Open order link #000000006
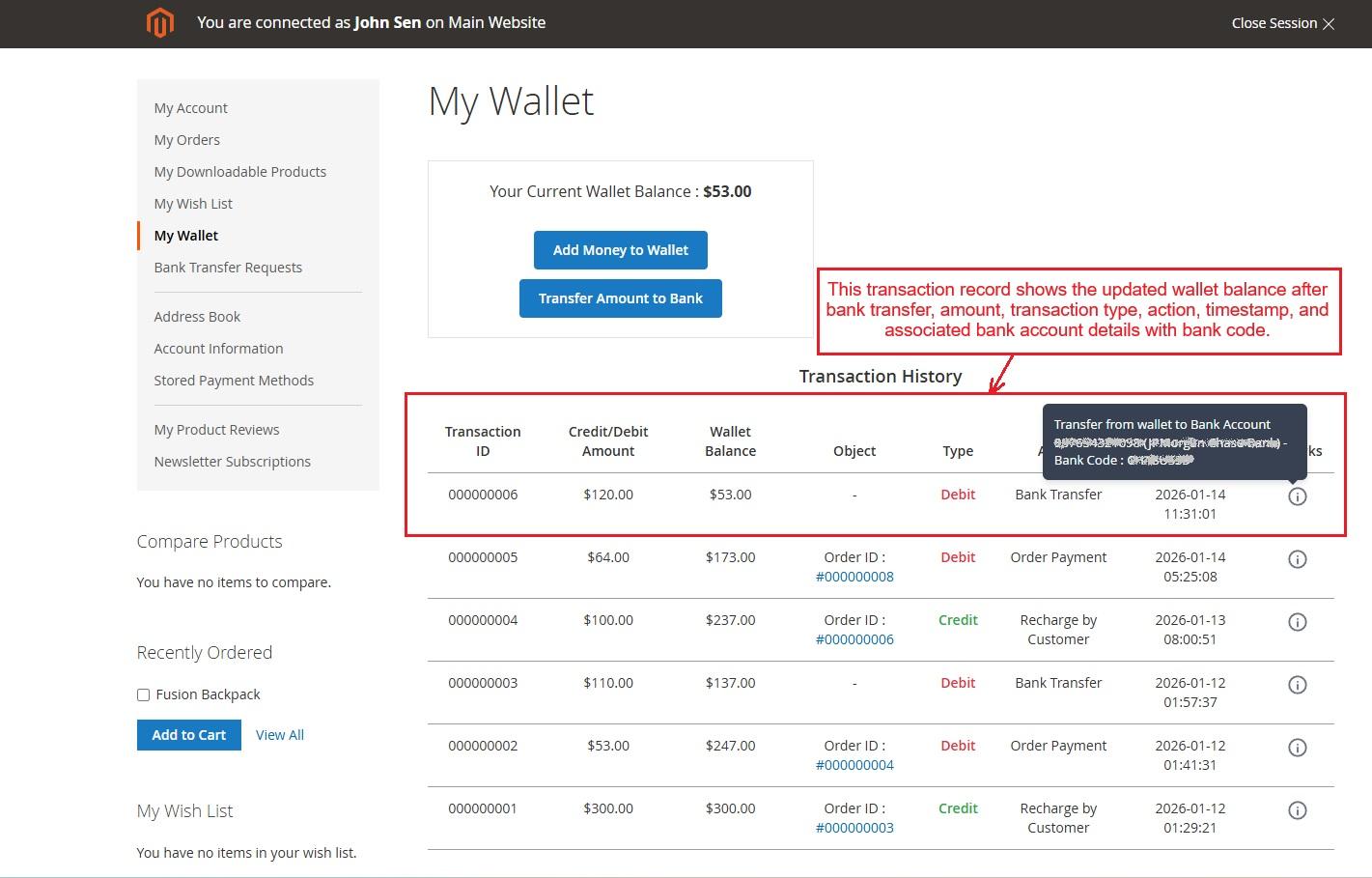Image resolution: width=1372 pixels, height=878 pixels. coord(854,639)
